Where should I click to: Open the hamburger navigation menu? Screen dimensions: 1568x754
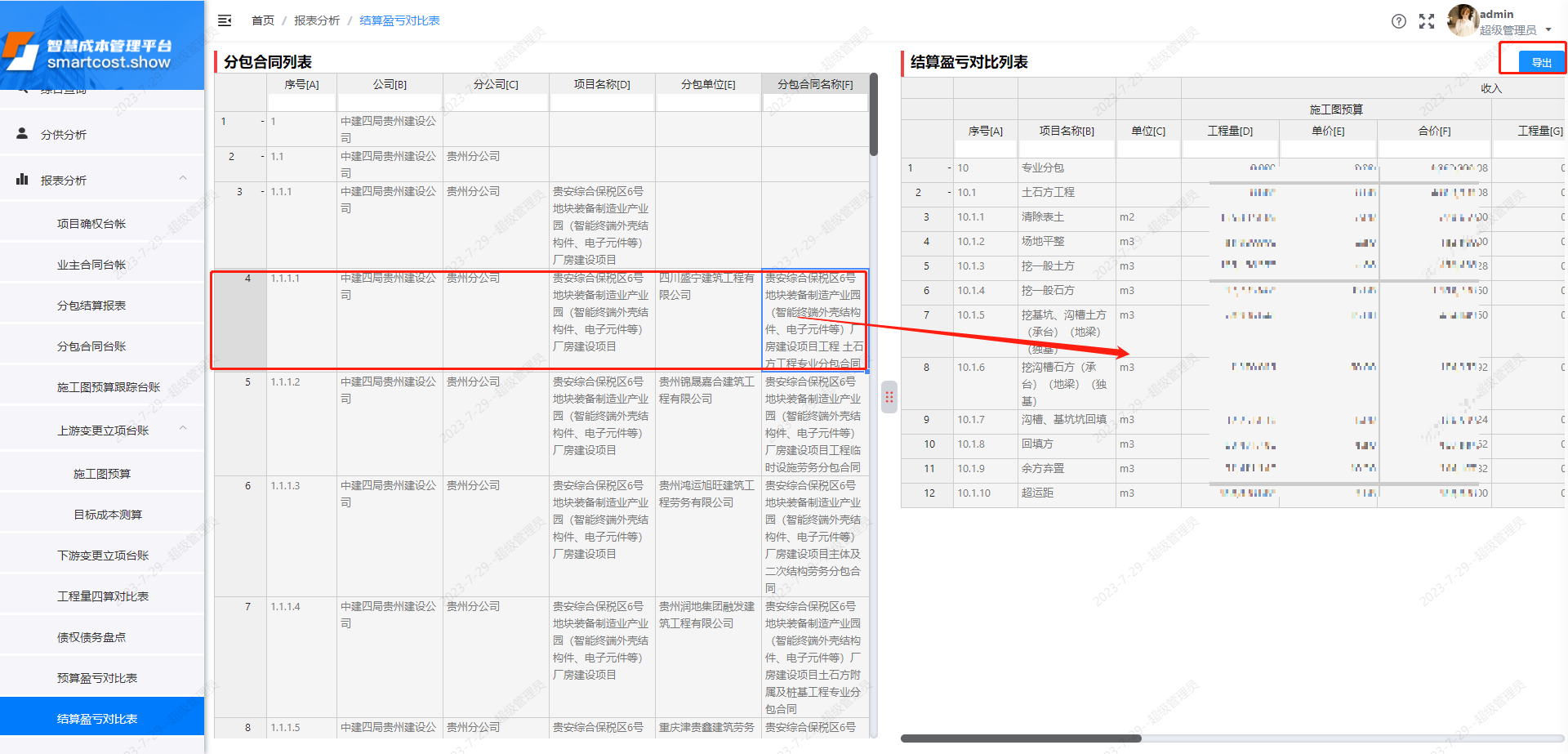point(225,20)
